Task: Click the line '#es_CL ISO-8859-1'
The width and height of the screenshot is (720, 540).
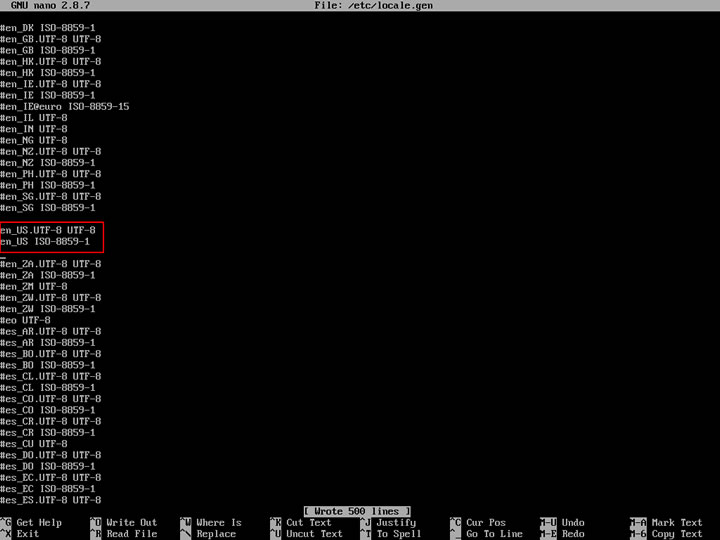Action: 48,388
